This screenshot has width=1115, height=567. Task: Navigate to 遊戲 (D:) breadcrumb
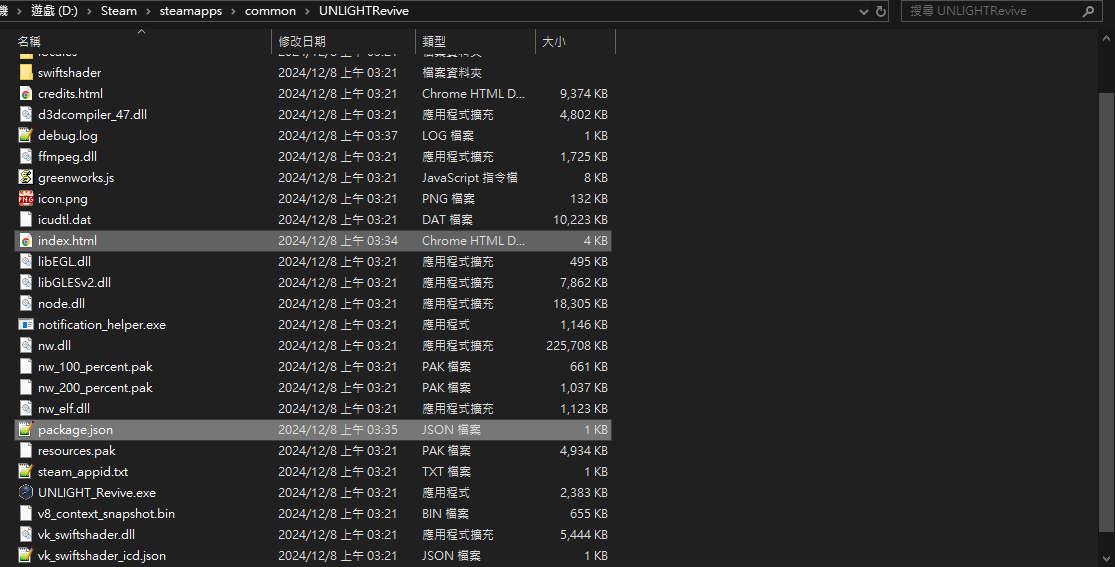pyautogui.click(x=54, y=11)
